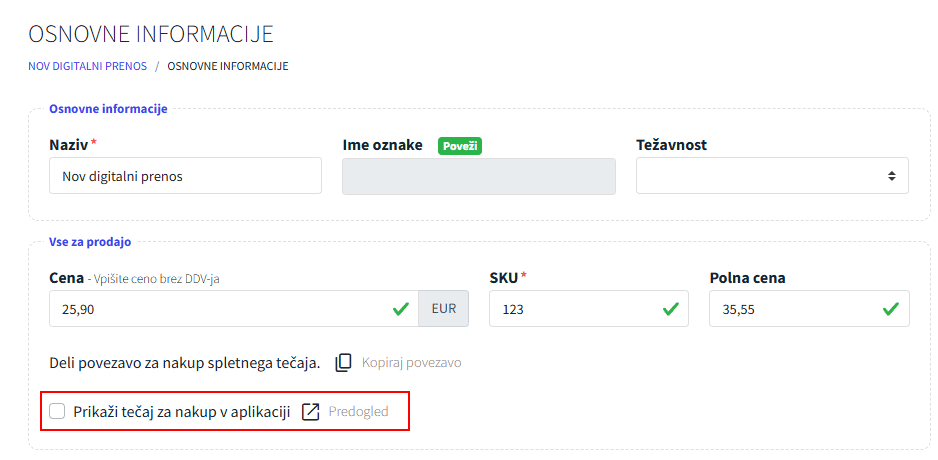Focus the Naziv input field
The image size is (938, 460).
click(185, 176)
